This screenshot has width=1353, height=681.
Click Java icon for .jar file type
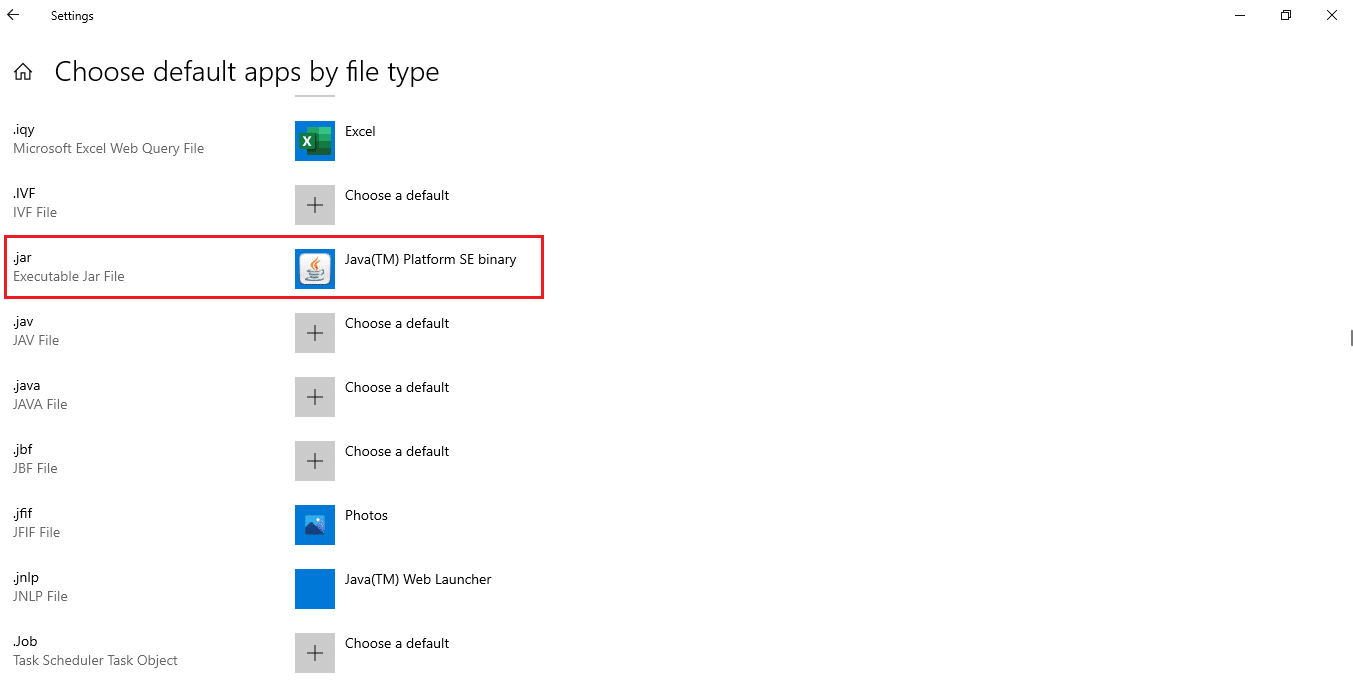315,269
